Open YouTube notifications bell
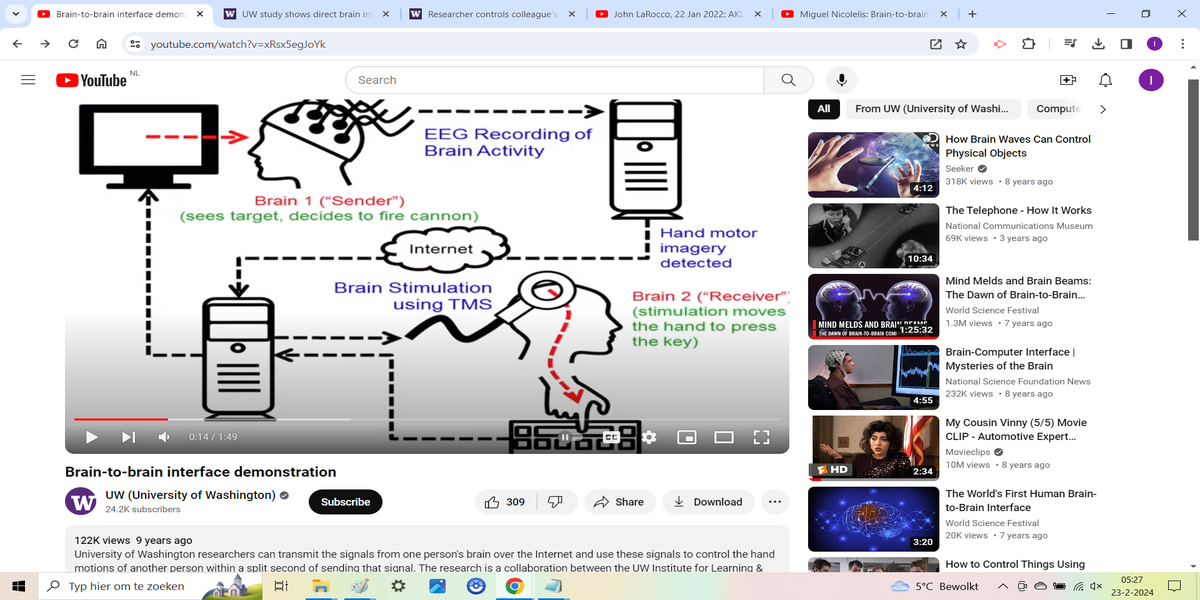The width and height of the screenshot is (1200, 600). (1105, 80)
